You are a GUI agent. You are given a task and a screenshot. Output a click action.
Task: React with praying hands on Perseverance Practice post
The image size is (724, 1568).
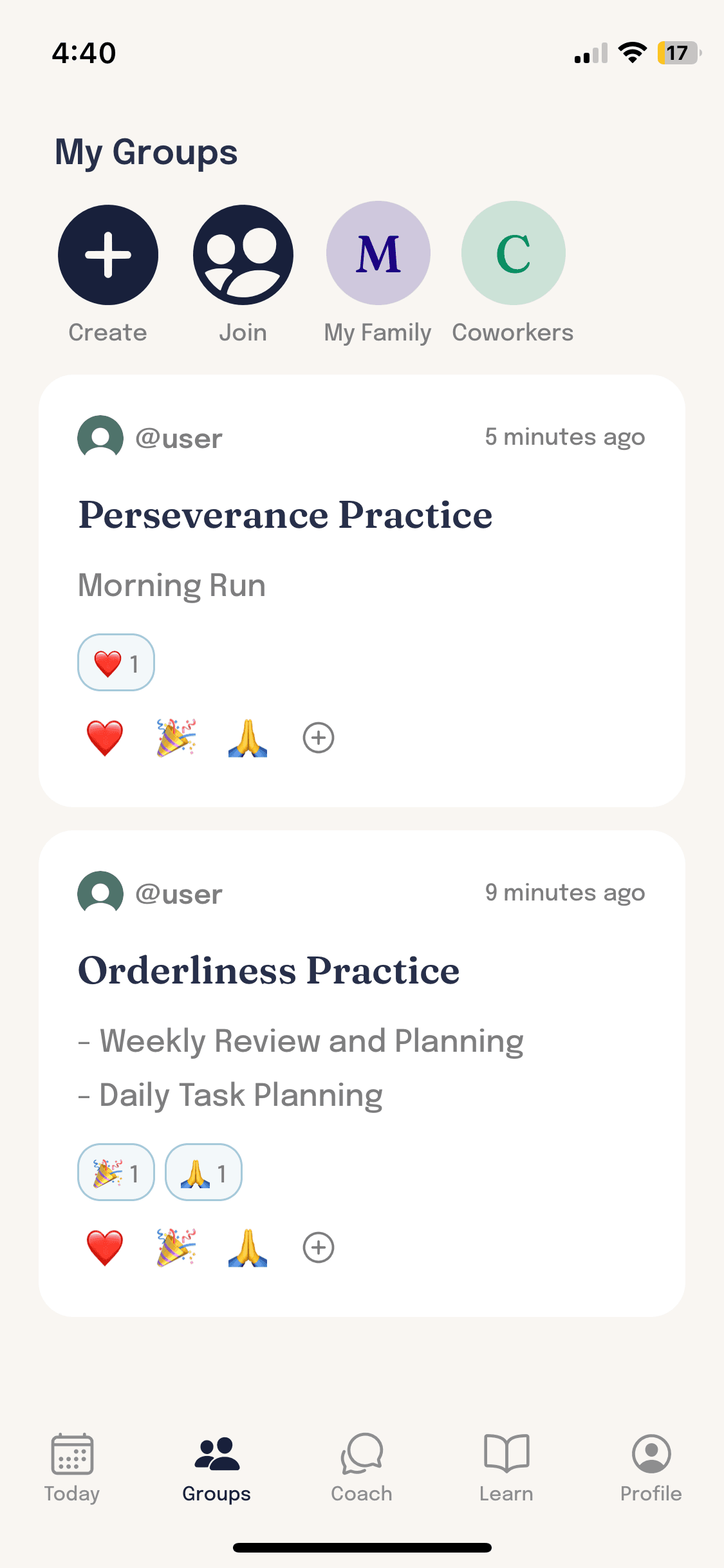click(248, 738)
